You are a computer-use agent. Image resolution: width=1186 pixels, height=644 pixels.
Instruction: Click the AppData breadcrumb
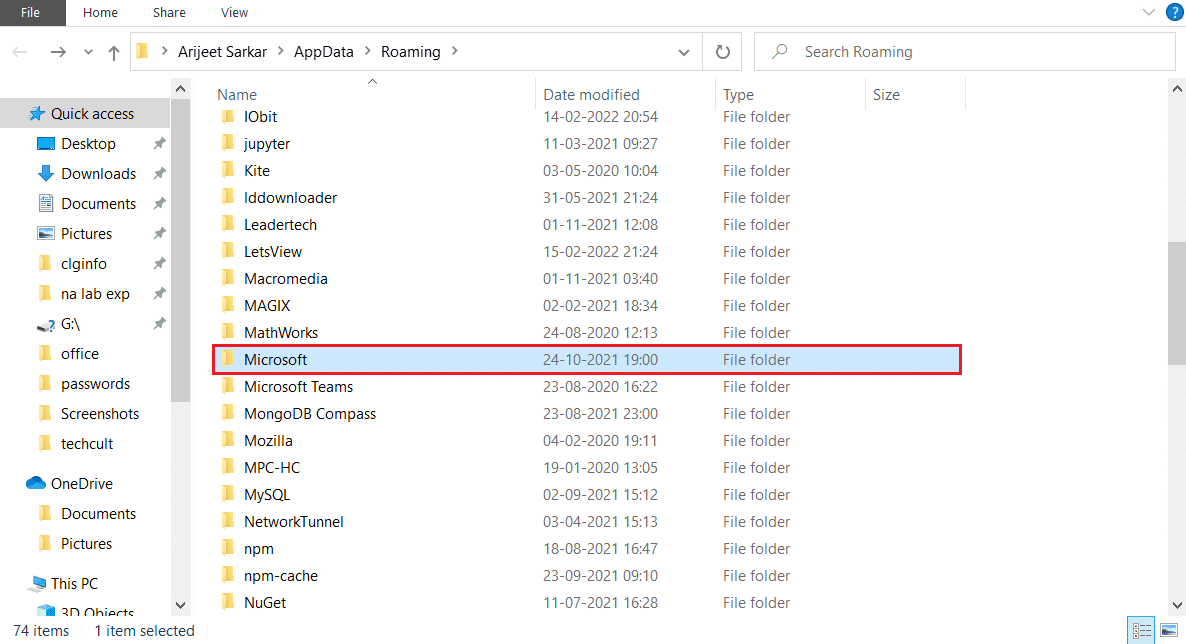[x=324, y=51]
